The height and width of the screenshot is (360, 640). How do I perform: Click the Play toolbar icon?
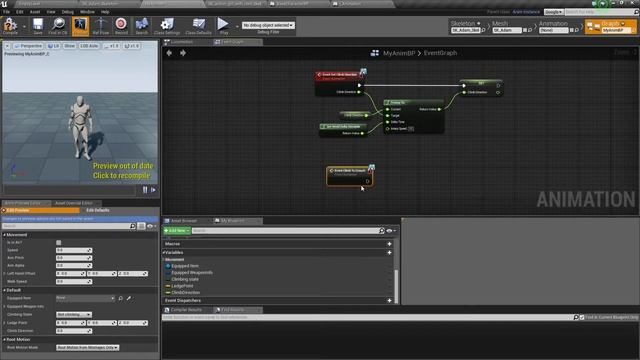point(223,26)
